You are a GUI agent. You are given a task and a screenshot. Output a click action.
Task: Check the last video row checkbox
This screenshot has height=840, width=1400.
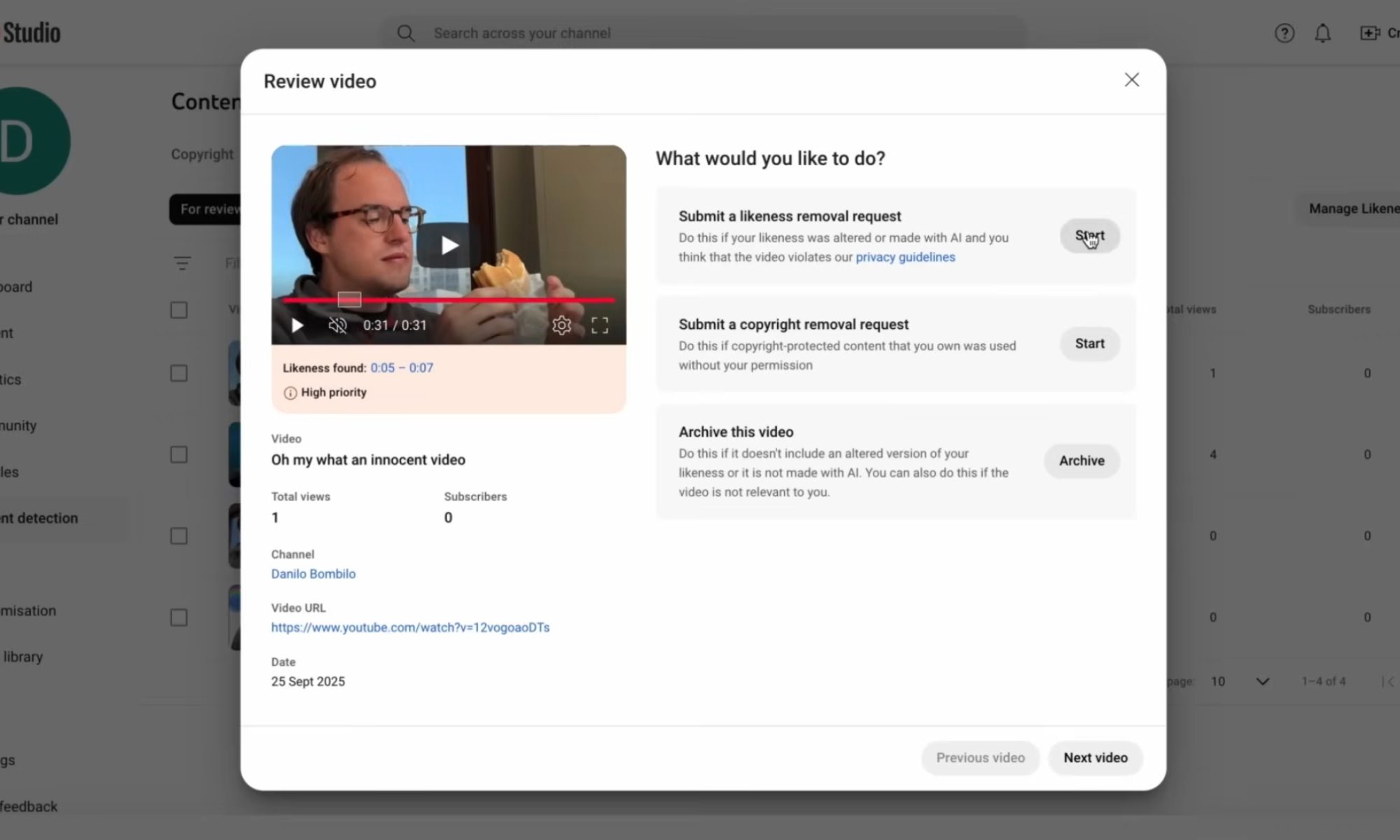coord(179,617)
